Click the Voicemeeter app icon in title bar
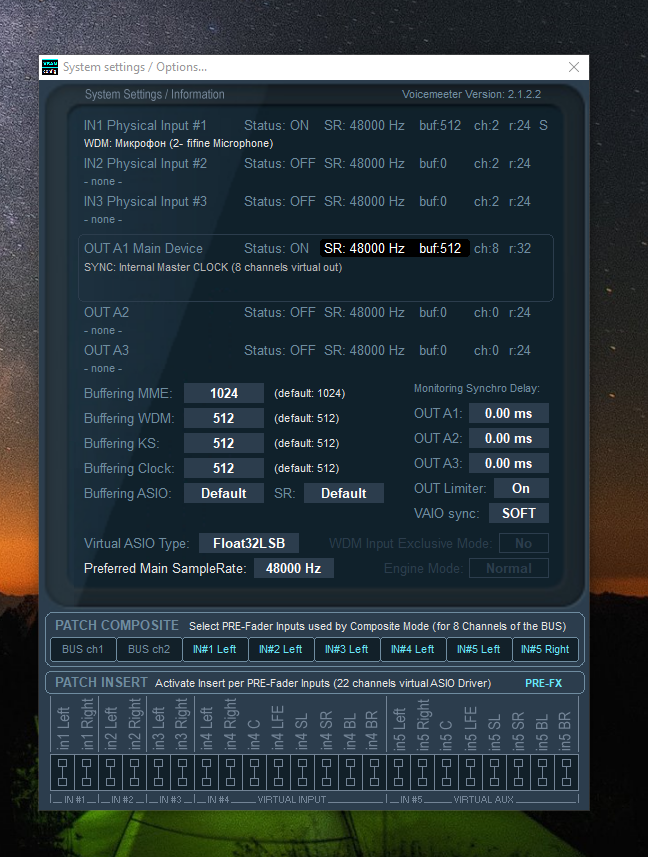This screenshot has height=857, width=648. click(x=50, y=67)
